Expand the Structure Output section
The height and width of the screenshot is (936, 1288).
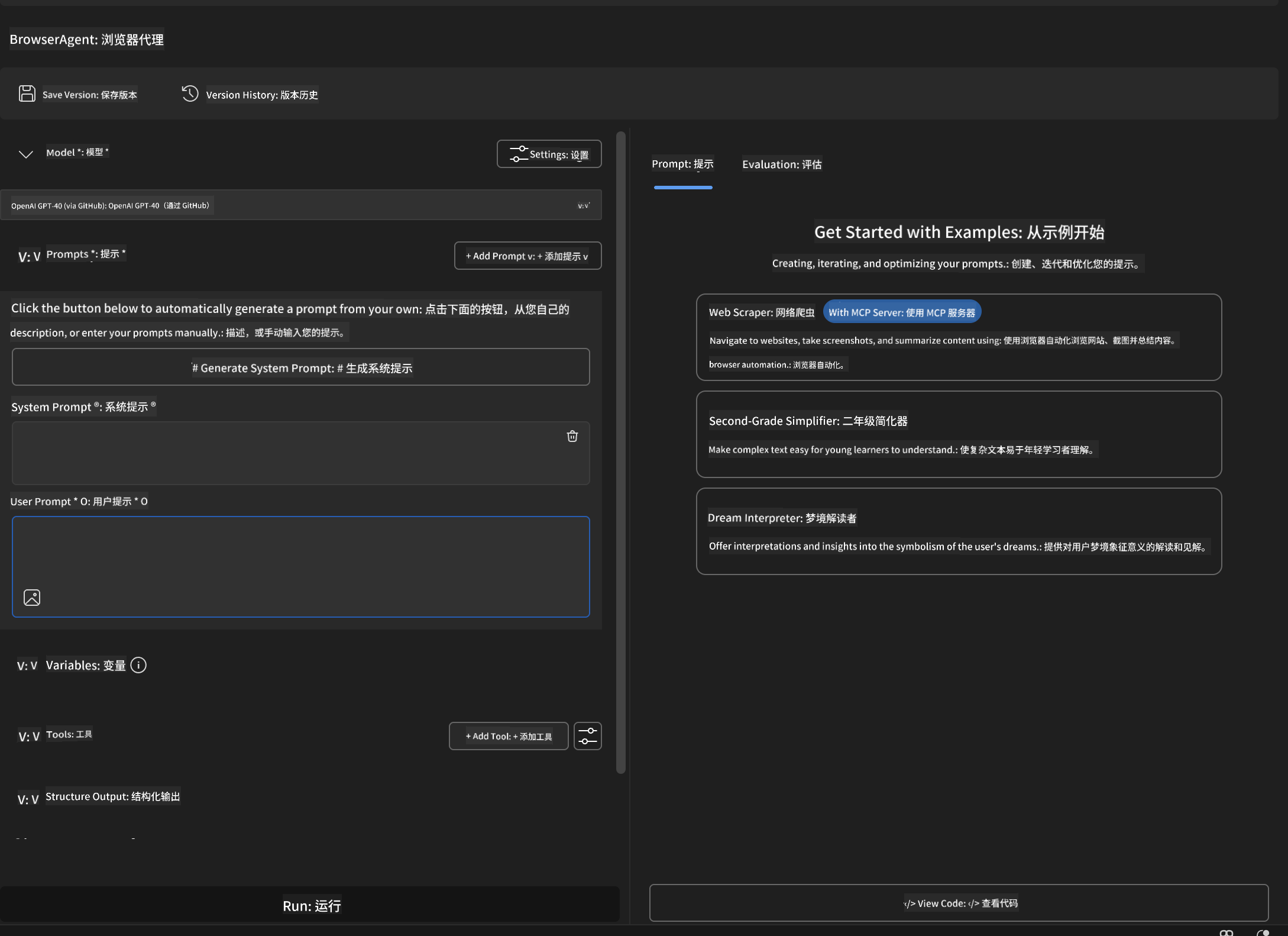click(28, 799)
